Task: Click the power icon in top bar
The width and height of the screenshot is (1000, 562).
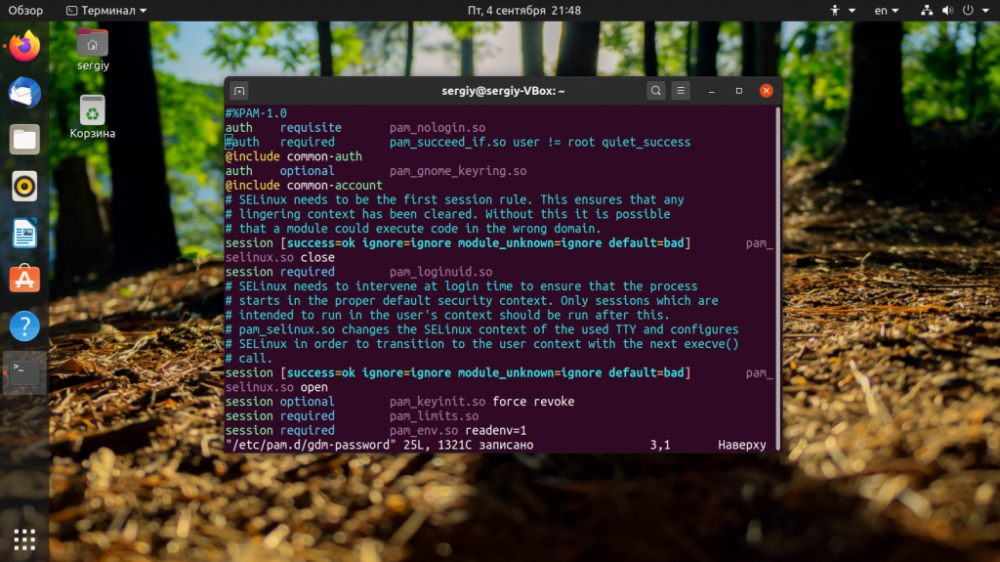Action: [968, 10]
